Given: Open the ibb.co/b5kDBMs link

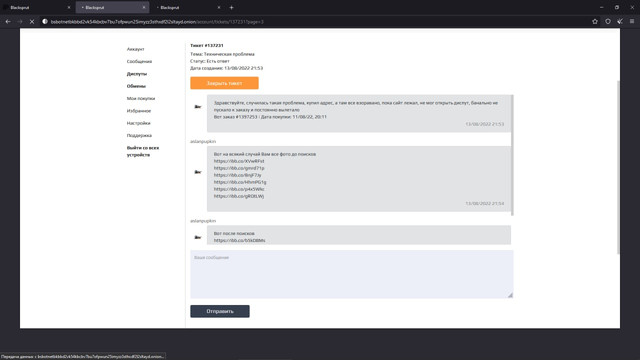Looking at the screenshot, I should pyautogui.click(x=240, y=240).
